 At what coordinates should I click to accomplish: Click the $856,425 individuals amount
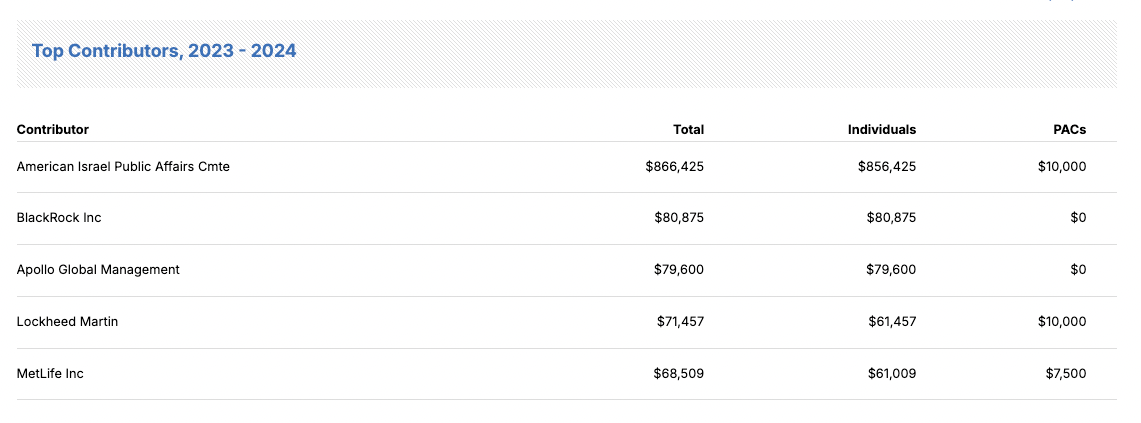[886, 167]
